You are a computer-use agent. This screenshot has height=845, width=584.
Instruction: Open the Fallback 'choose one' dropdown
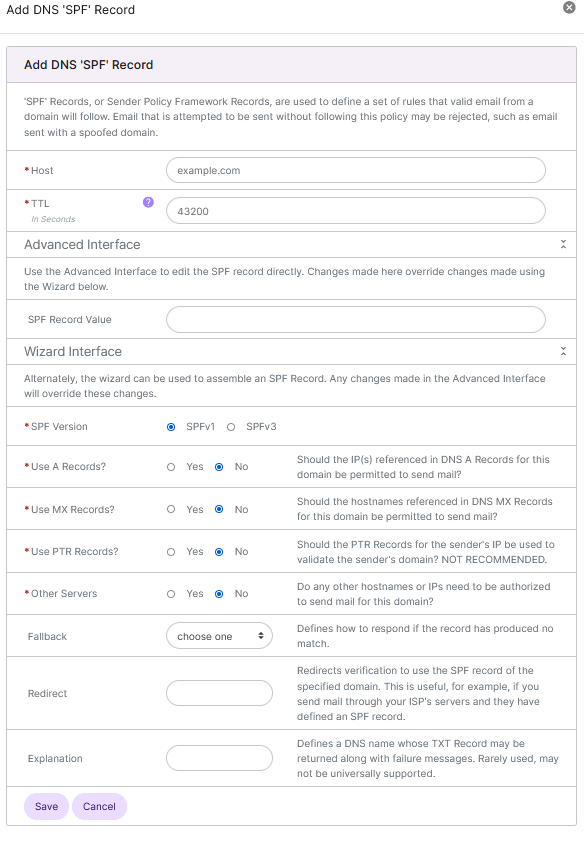click(219, 636)
